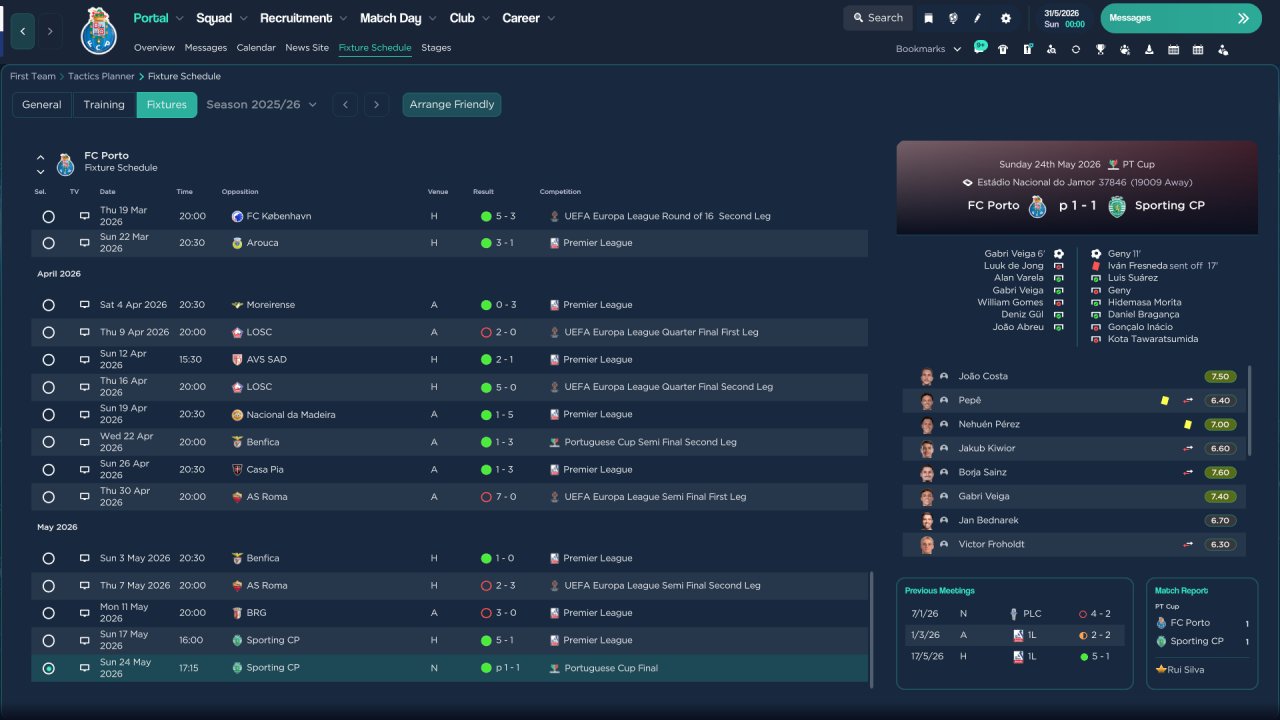Viewport: 1280px width, 720px height.
Task: Open the Season 2025/26 dropdown
Action: (261, 105)
